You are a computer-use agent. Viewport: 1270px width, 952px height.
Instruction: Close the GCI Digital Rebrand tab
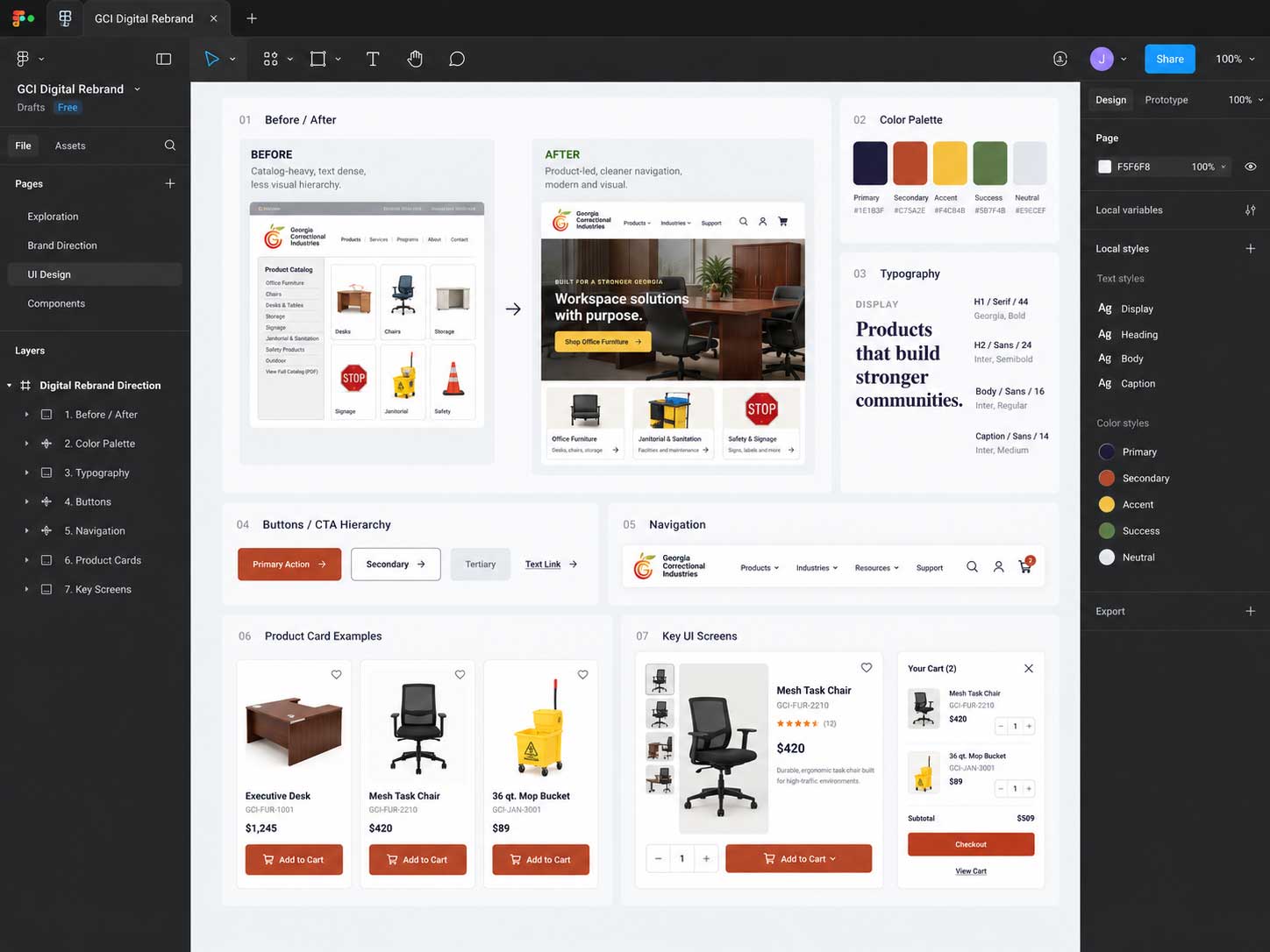[214, 18]
